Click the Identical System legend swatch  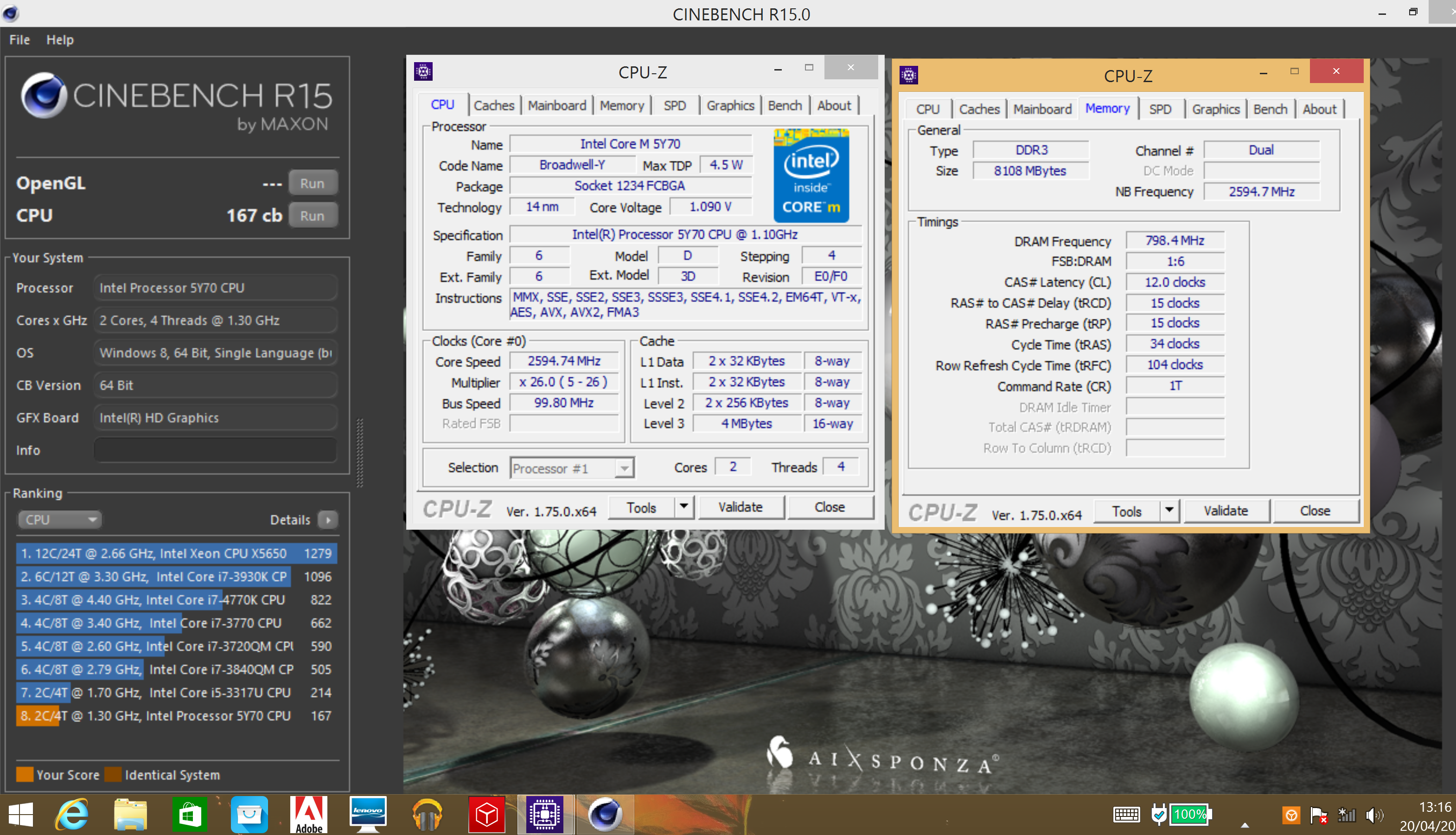coord(113,774)
